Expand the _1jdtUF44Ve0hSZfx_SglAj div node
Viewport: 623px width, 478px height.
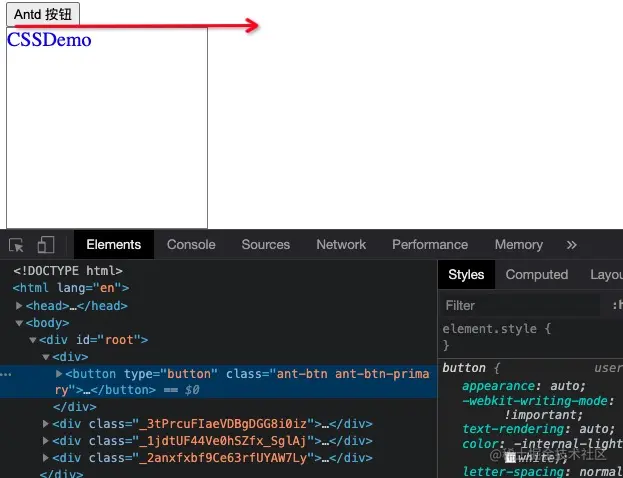click(46, 441)
